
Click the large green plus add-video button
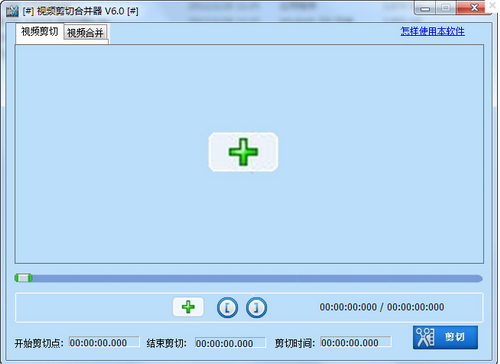coord(243,152)
